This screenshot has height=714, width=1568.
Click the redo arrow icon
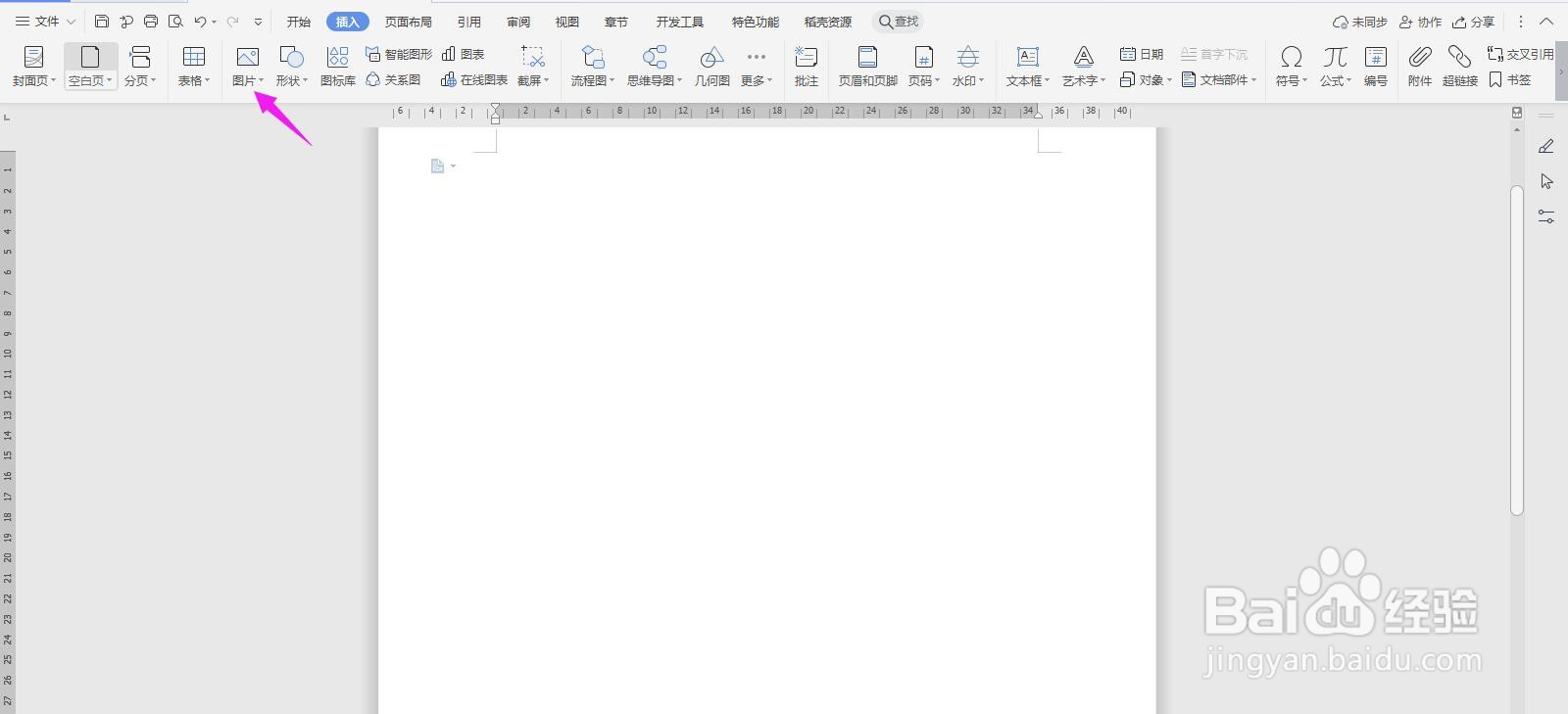pyautogui.click(x=232, y=21)
